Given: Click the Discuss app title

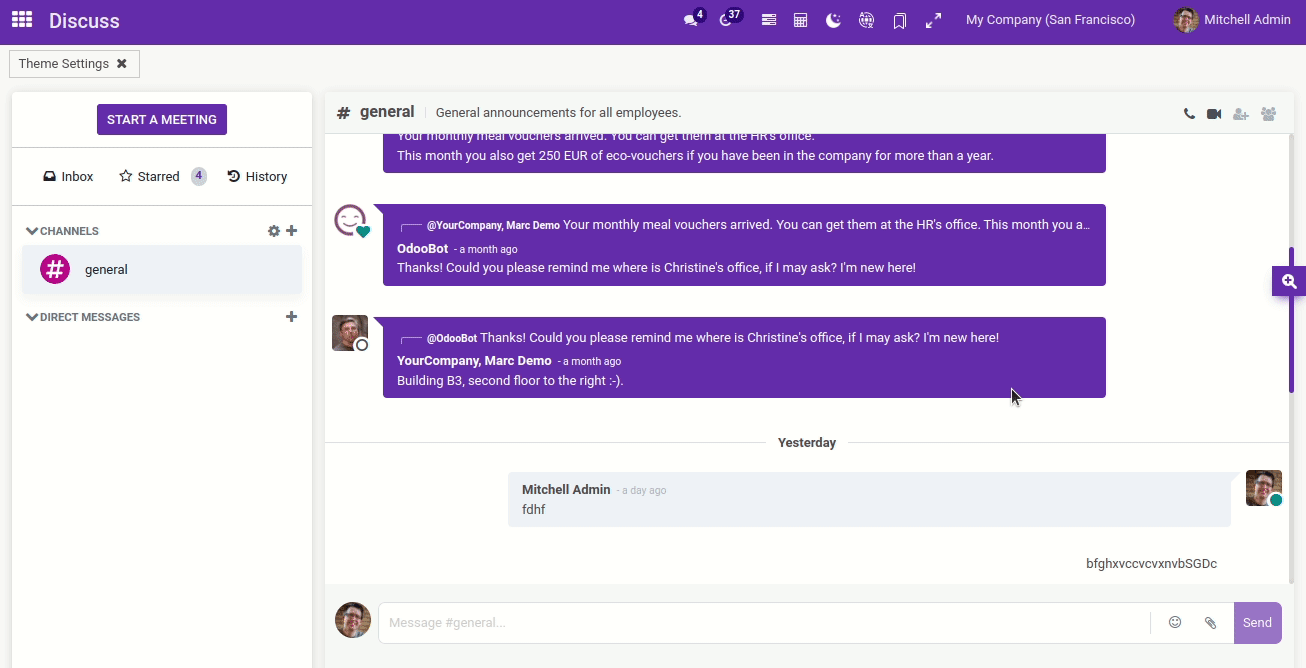Looking at the screenshot, I should (x=84, y=20).
